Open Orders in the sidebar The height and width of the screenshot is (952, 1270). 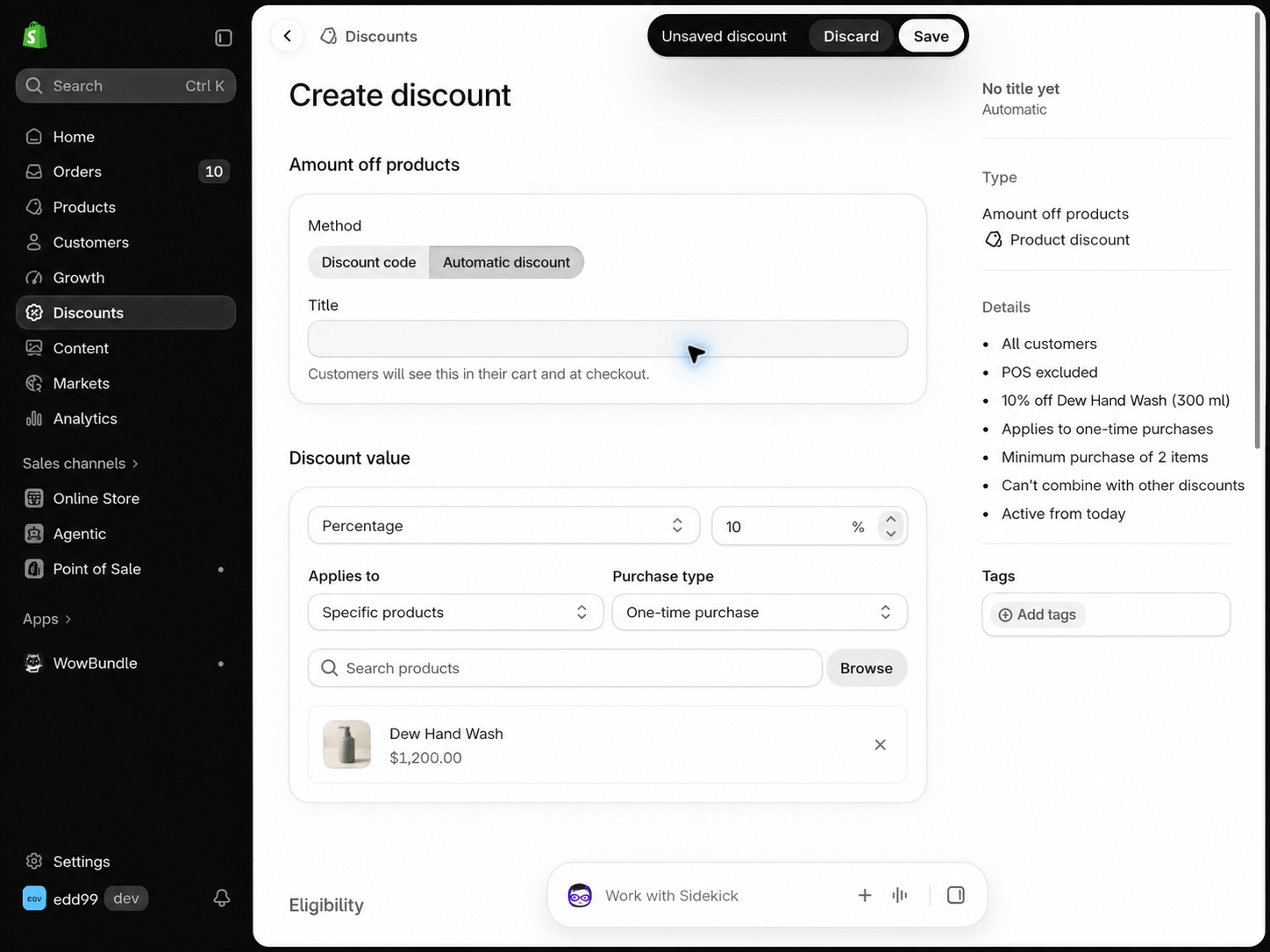click(x=125, y=172)
